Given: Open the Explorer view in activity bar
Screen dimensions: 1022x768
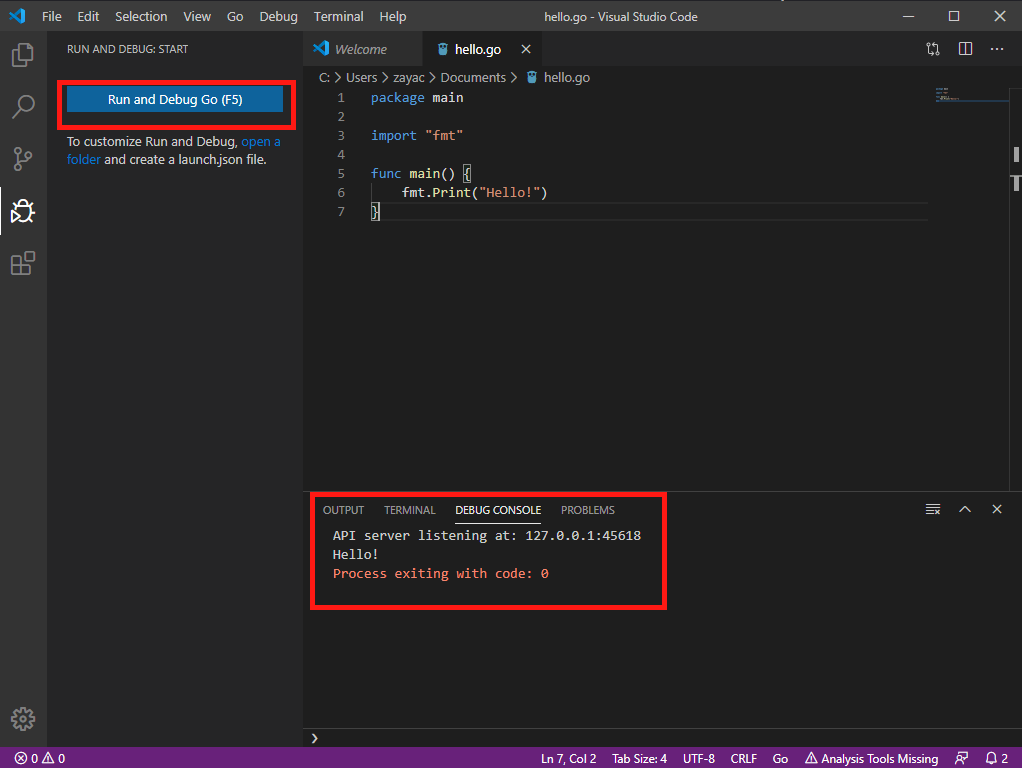Looking at the screenshot, I should (x=23, y=55).
